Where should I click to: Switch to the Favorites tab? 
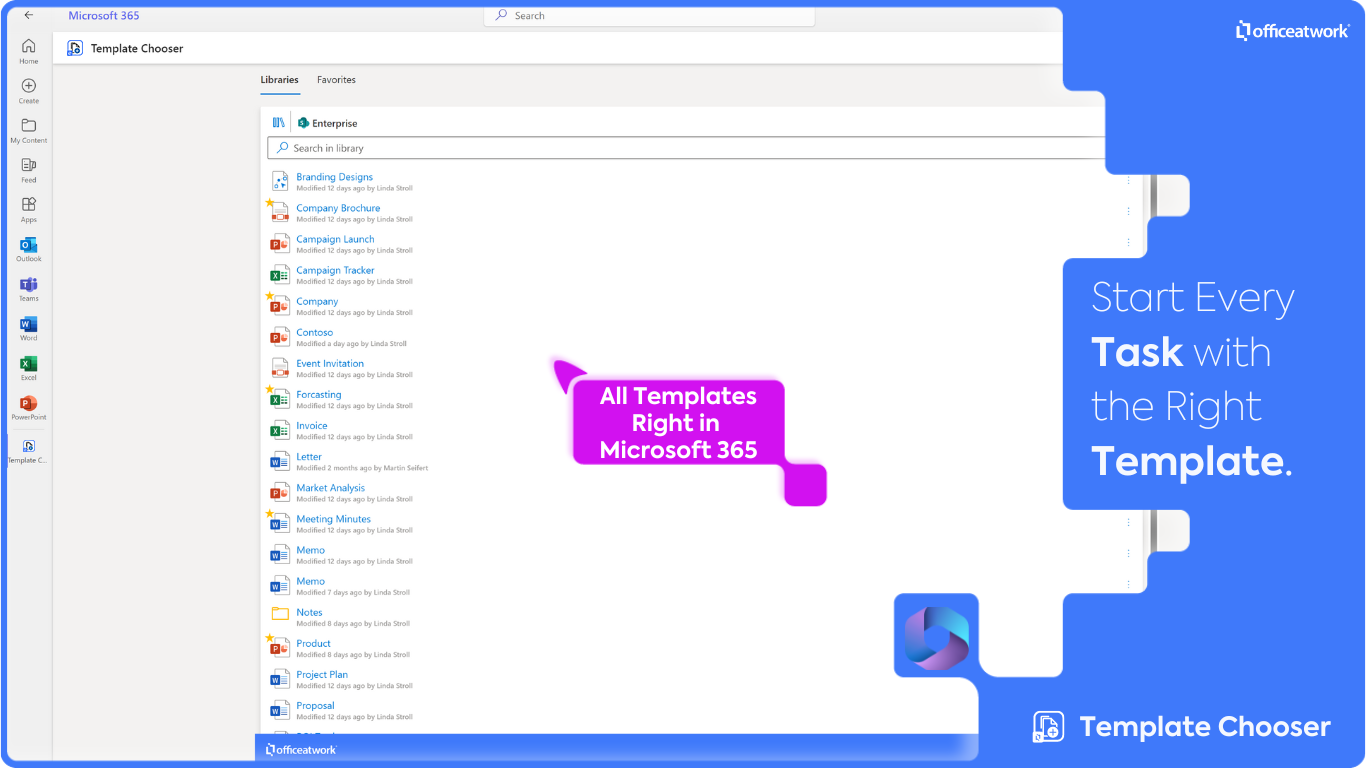coord(336,80)
